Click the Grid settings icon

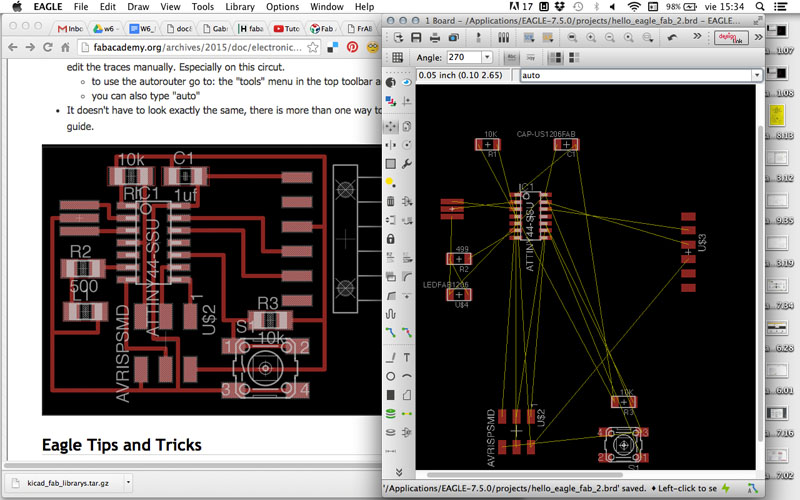coord(397,57)
